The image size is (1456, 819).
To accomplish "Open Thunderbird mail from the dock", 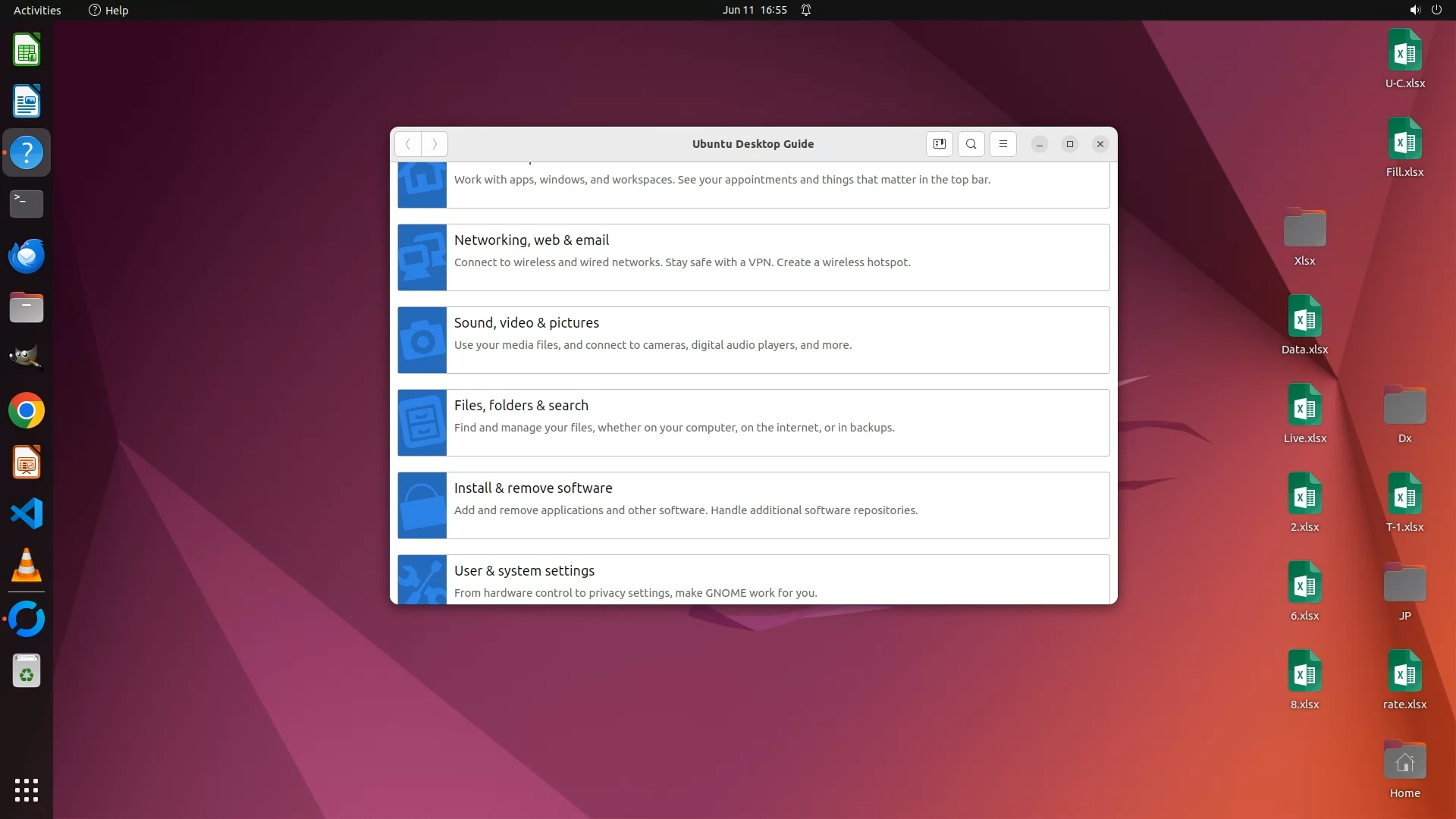I will tap(27, 256).
